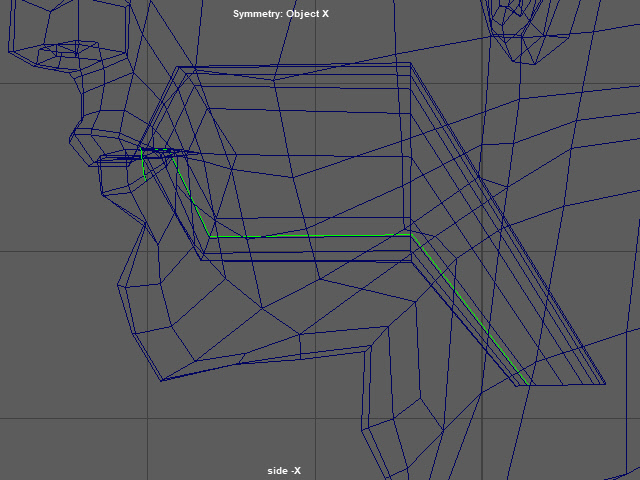The height and width of the screenshot is (480, 640).
Task: Select the horizontal green edge under the mouth box
Action: pos(310,236)
